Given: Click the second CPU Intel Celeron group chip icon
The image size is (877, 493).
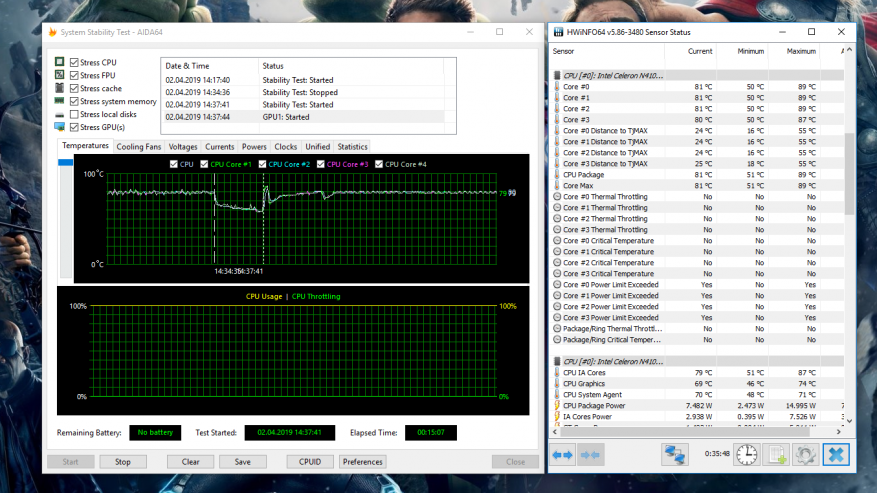Looking at the screenshot, I should [557, 361].
